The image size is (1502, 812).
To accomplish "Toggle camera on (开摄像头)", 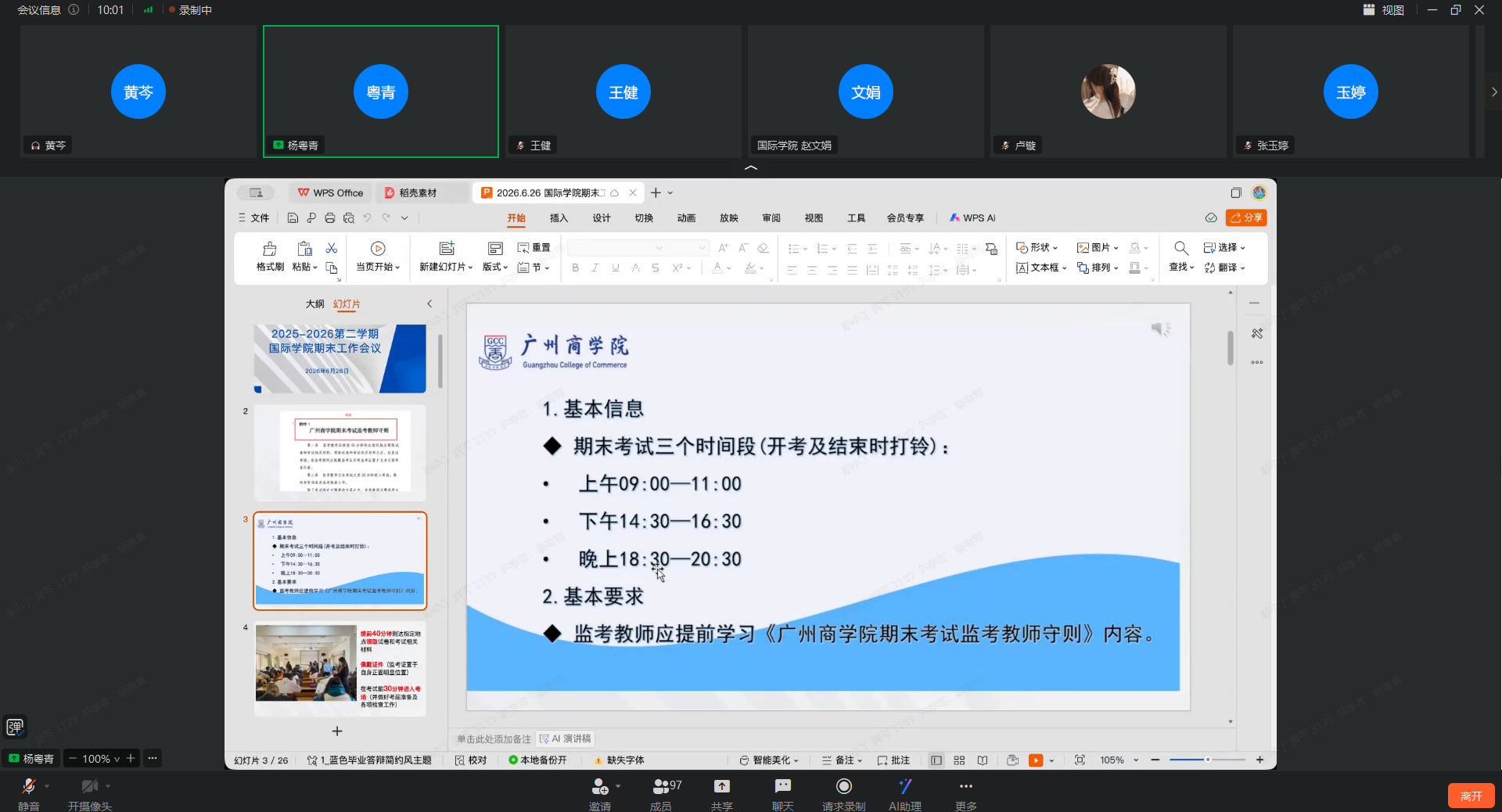I will pyautogui.click(x=90, y=786).
